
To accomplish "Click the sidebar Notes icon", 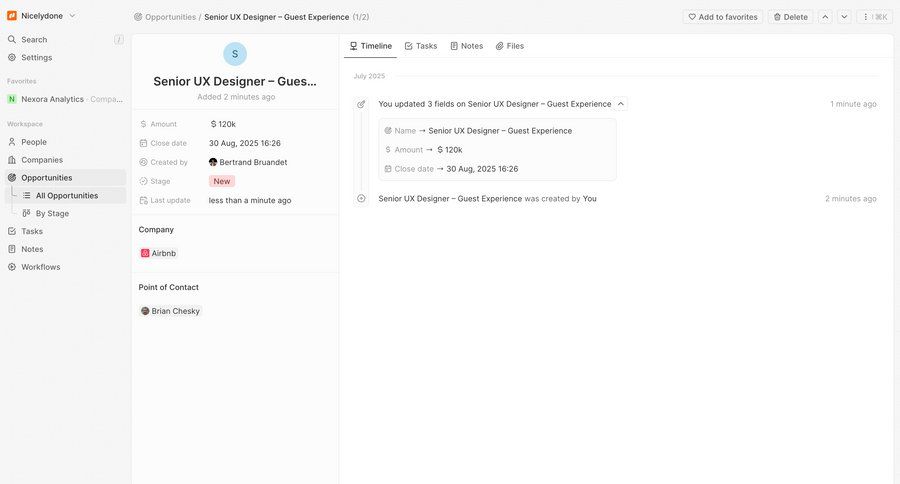I will point(11,249).
